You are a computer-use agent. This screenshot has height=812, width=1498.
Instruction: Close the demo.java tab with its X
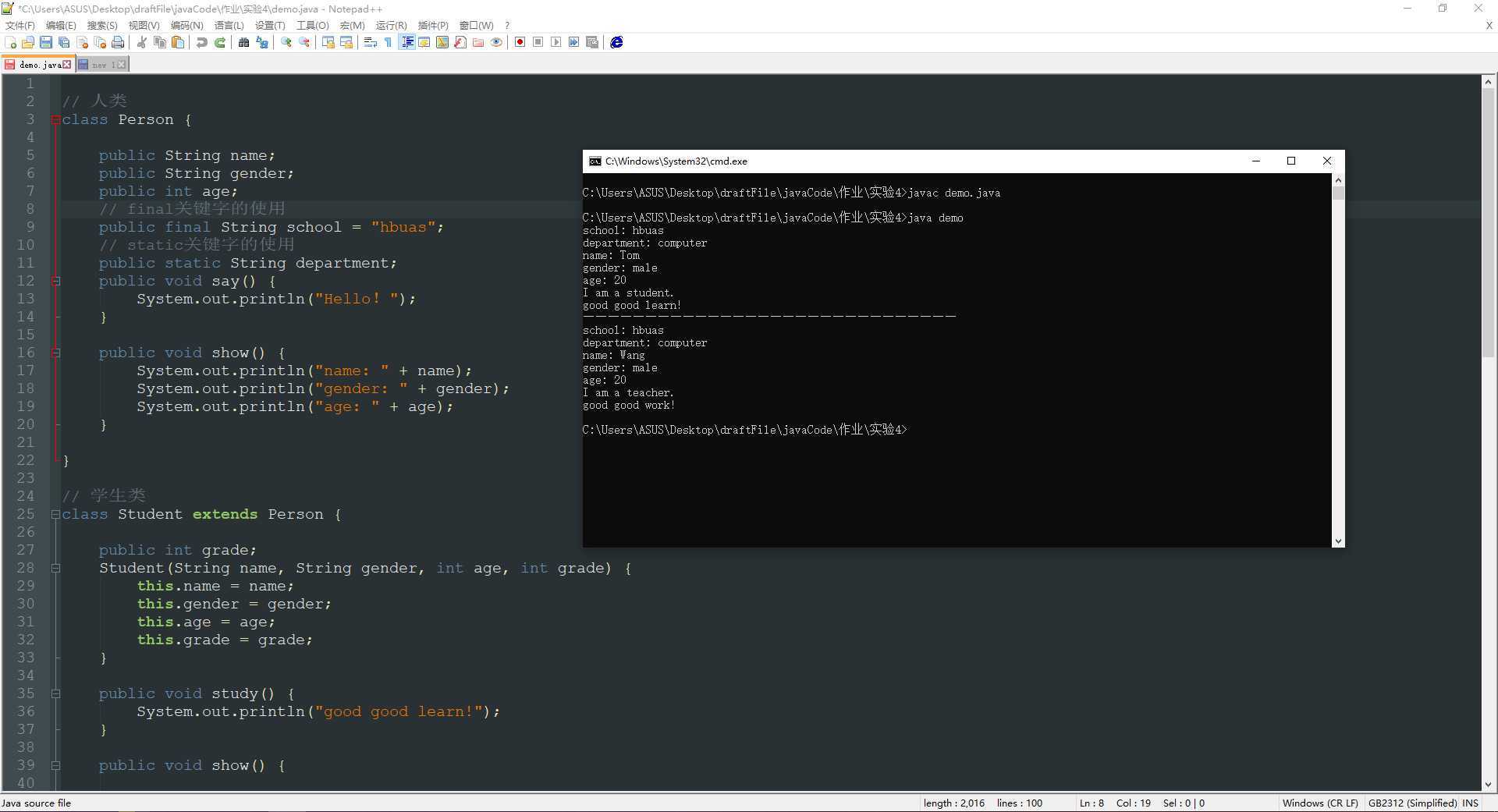coord(67,65)
